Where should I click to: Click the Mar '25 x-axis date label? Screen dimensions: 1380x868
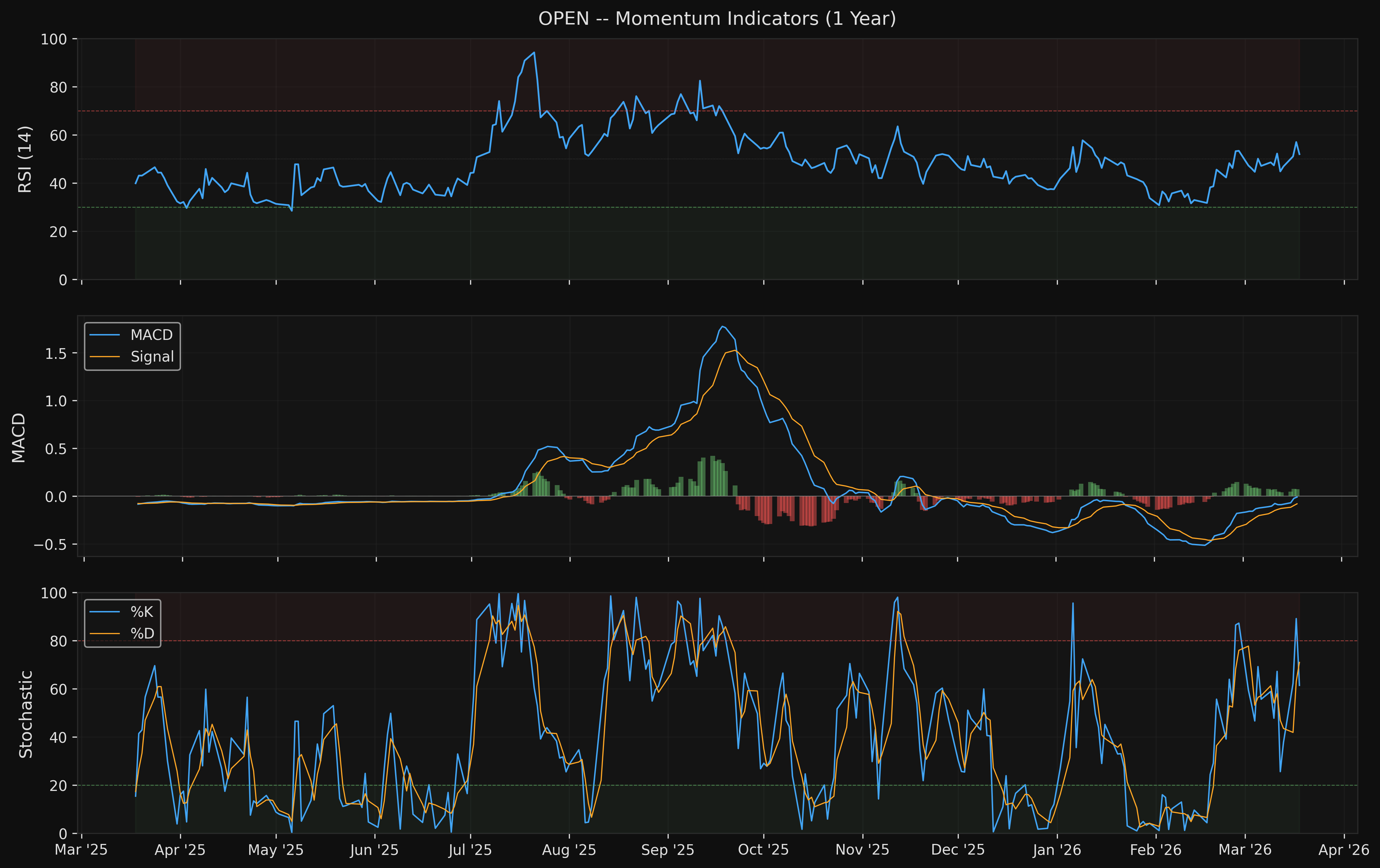(x=81, y=850)
